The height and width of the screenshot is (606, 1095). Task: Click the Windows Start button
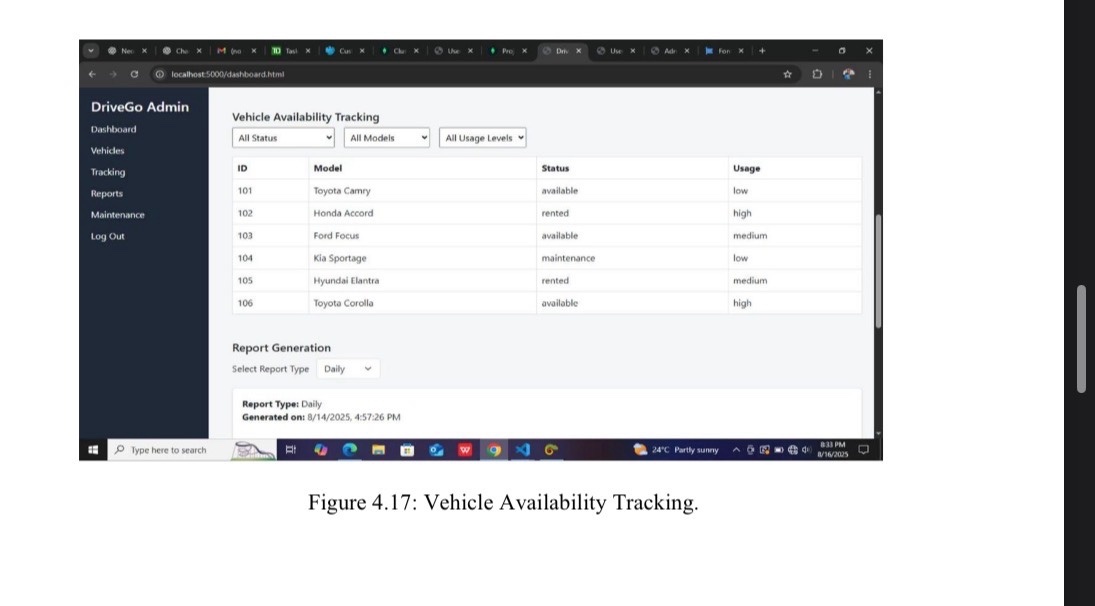coord(95,450)
